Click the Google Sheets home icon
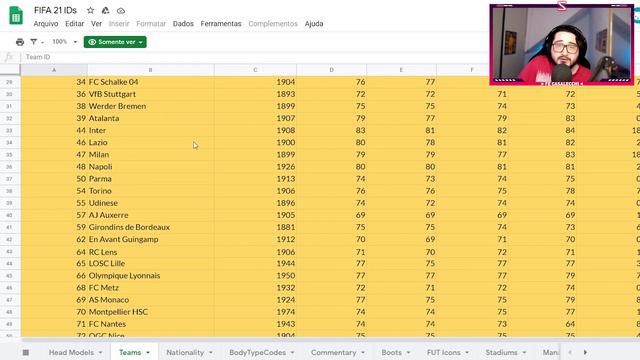This screenshot has height=360, width=640. (x=16, y=16)
